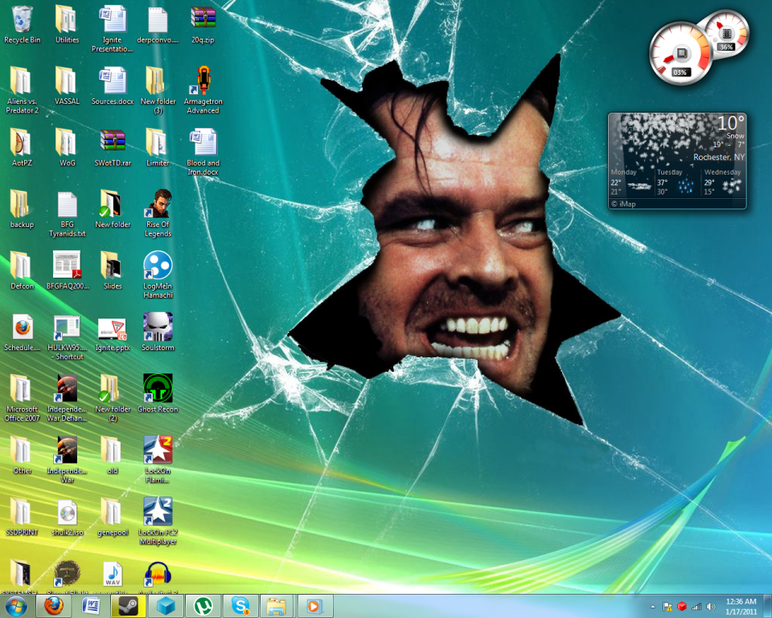The width and height of the screenshot is (772, 618).
Task: Open uTorrent from the taskbar
Action: pyautogui.click(x=202, y=606)
